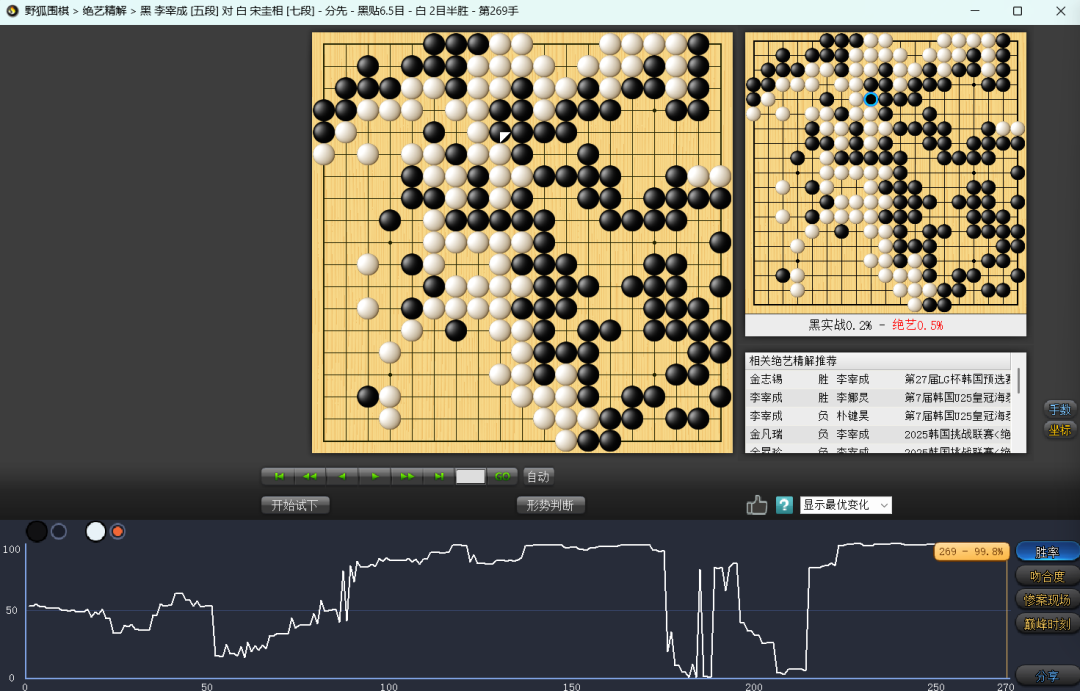Open the question mark help icon

[x=784, y=505]
